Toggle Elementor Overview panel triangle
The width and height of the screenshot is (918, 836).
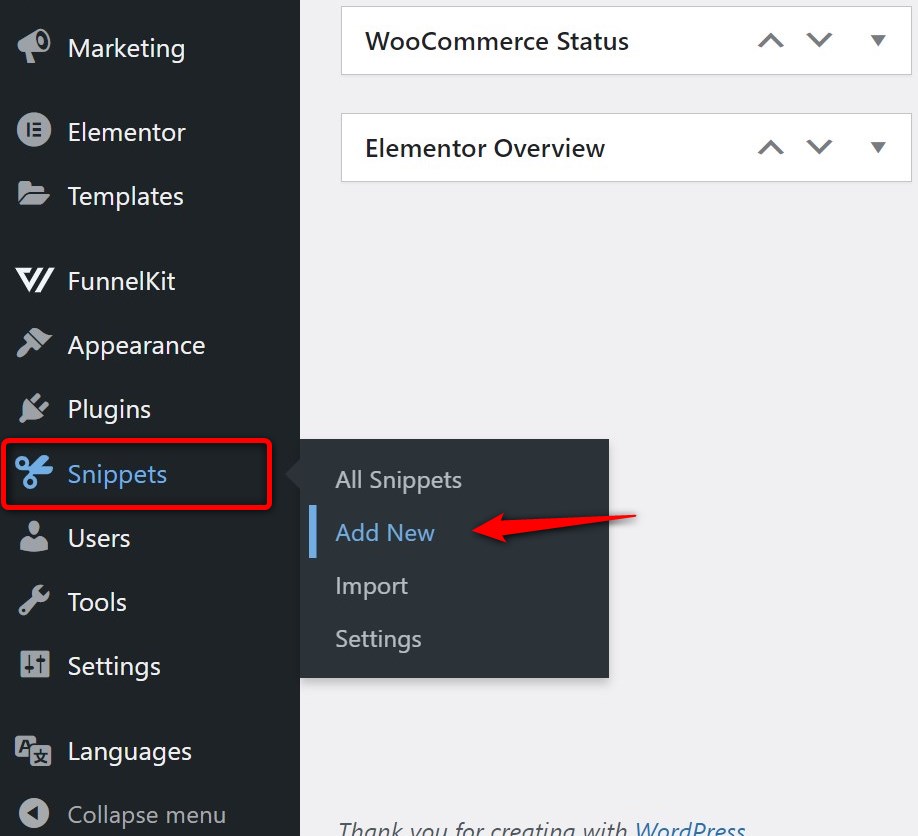pyautogui.click(x=878, y=148)
